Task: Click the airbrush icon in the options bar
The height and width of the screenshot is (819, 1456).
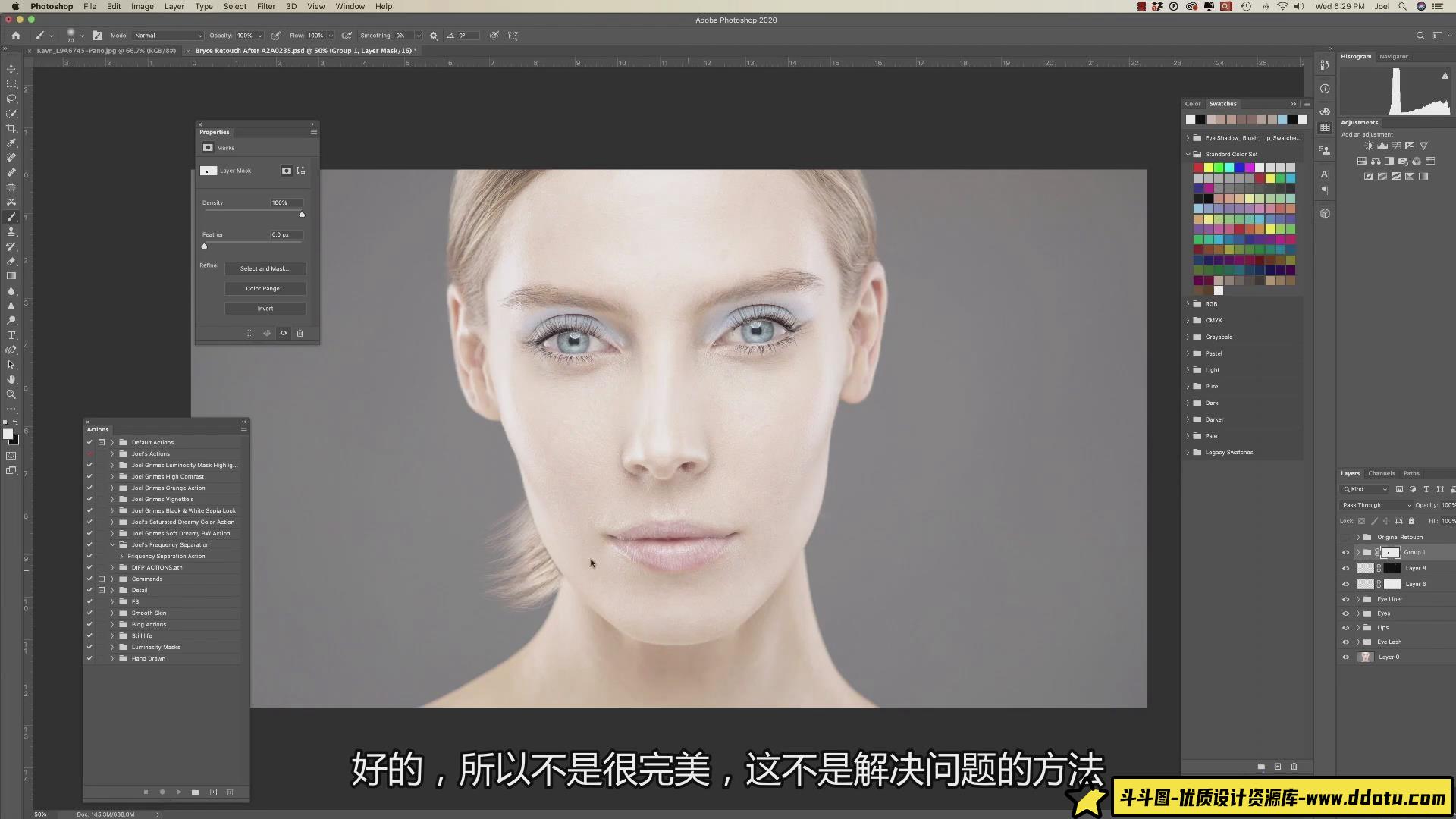Action: click(x=347, y=36)
